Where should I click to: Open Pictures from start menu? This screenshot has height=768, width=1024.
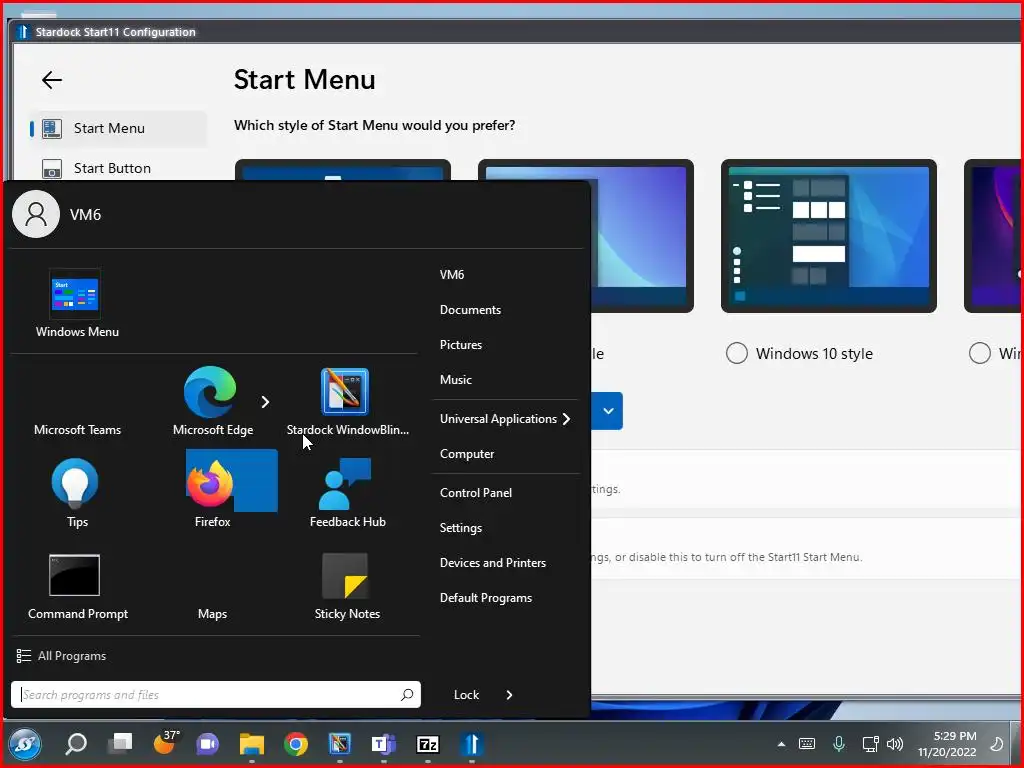click(461, 344)
